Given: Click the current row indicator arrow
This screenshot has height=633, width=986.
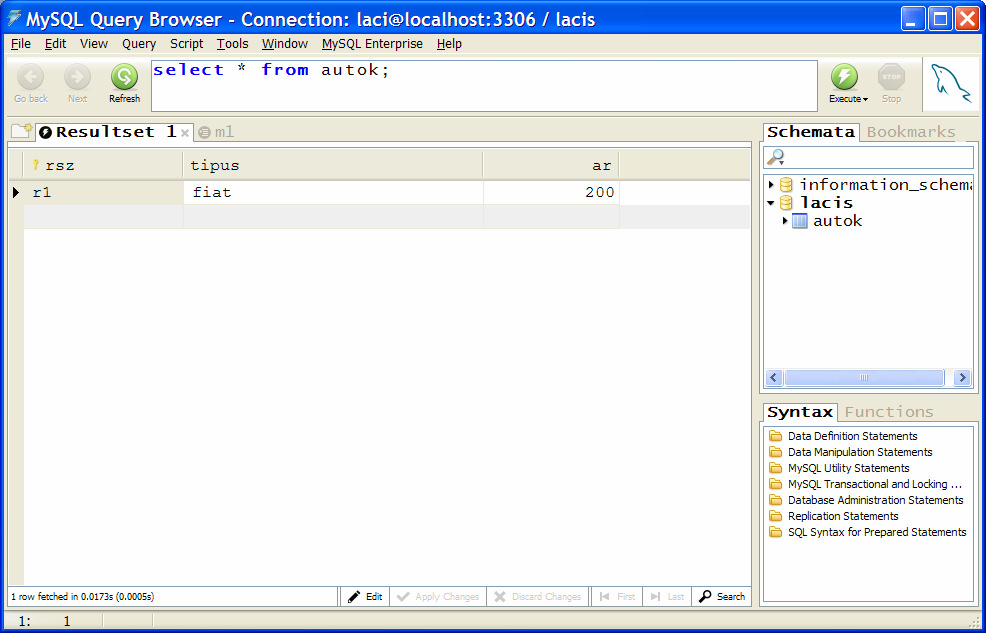Looking at the screenshot, I should pos(16,192).
